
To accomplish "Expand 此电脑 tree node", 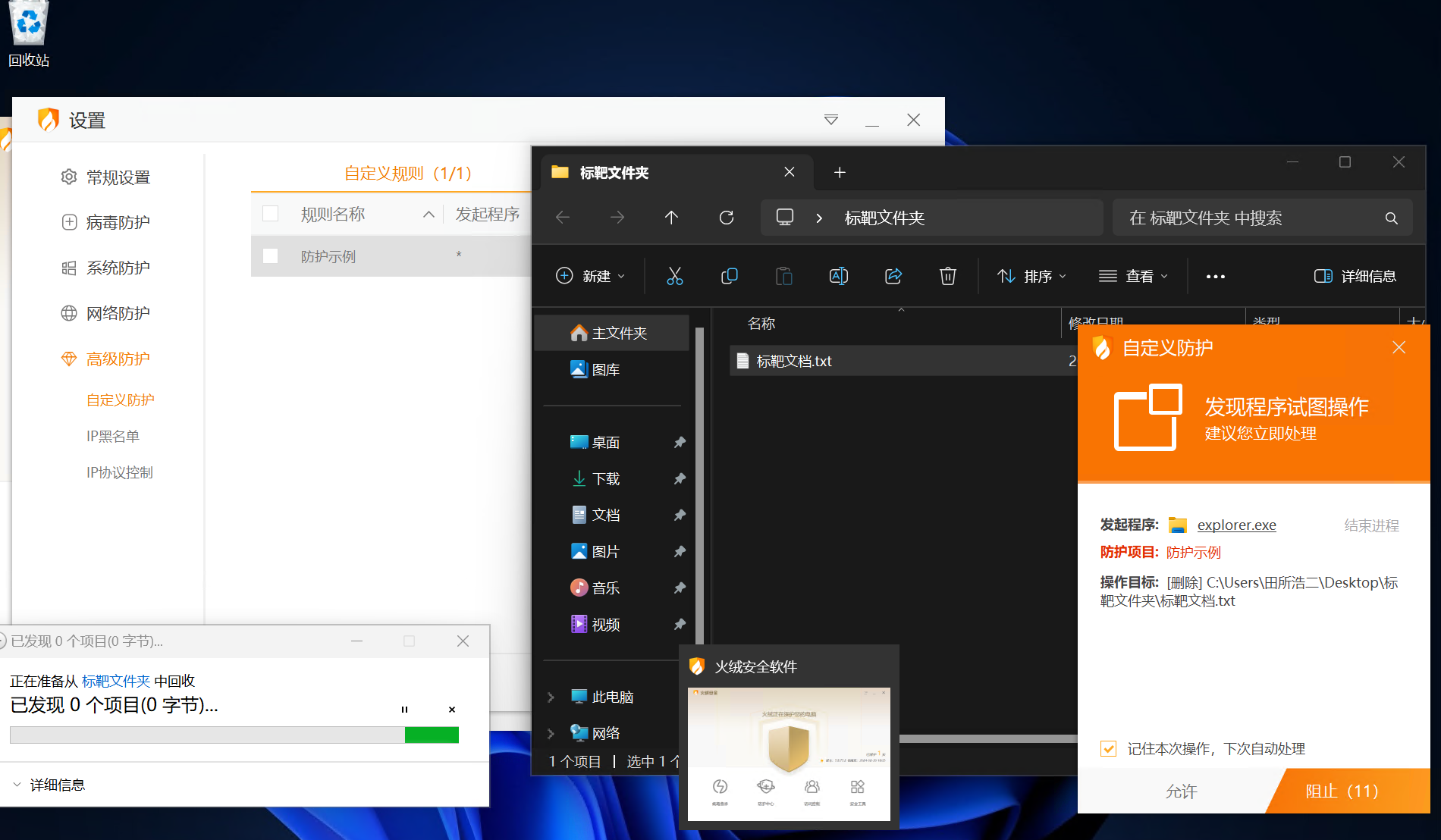I will coord(551,697).
